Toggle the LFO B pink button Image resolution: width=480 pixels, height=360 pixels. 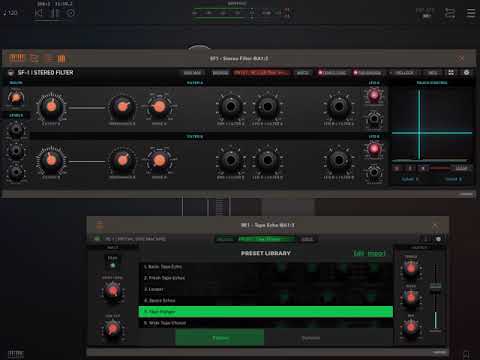click(374, 149)
